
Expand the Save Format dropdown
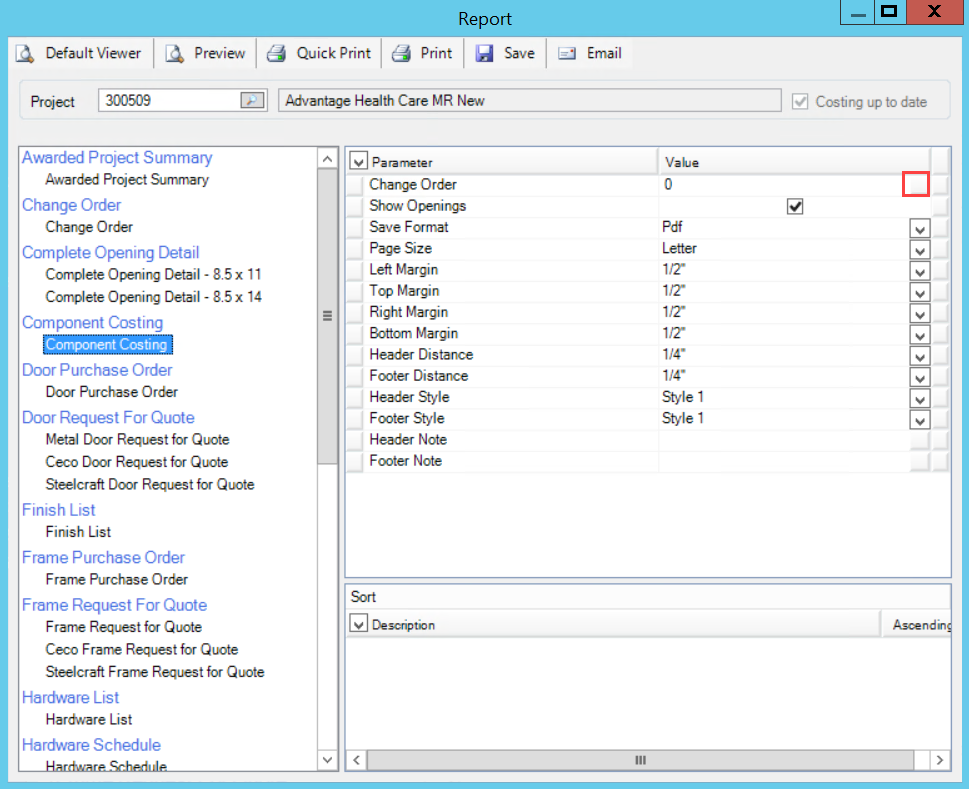[x=919, y=228]
